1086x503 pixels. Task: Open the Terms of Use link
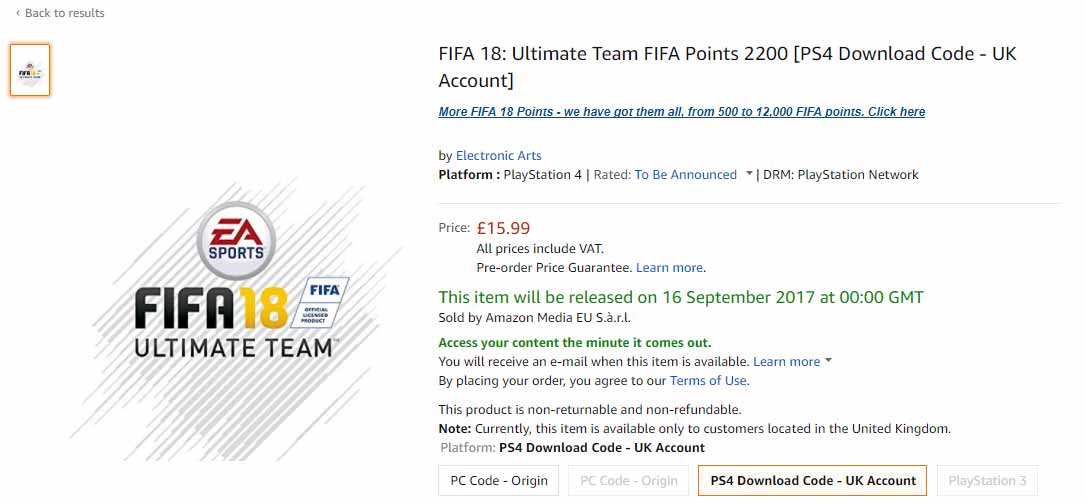(x=708, y=380)
